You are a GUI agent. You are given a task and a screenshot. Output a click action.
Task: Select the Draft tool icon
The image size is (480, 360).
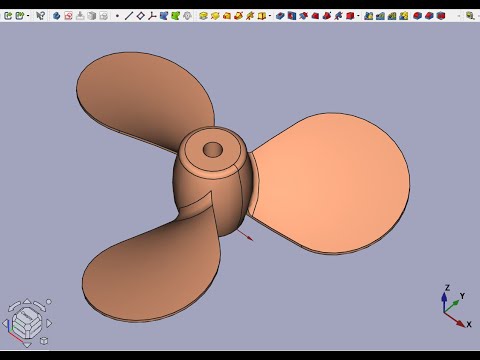click(441, 15)
